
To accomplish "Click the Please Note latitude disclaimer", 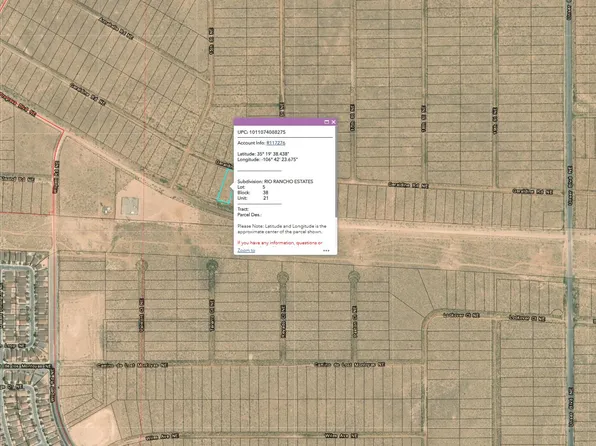I will (282, 229).
